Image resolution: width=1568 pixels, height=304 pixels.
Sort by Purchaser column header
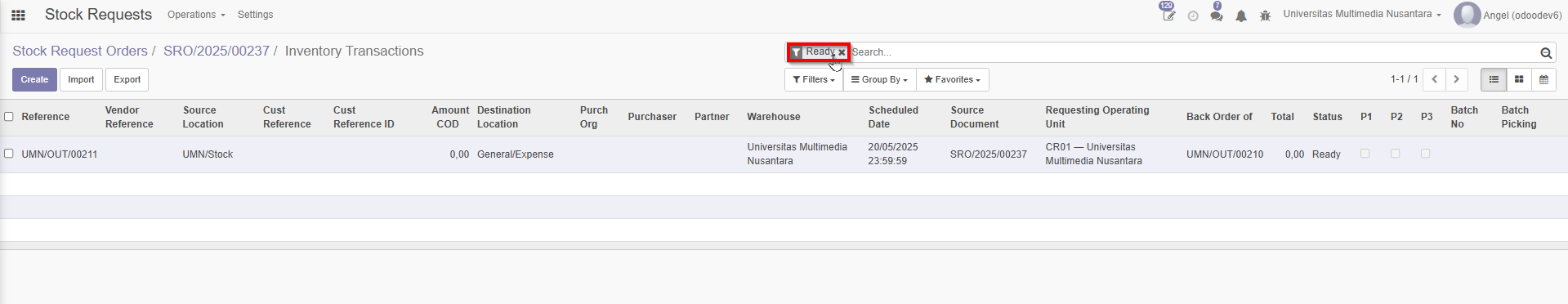652,117
